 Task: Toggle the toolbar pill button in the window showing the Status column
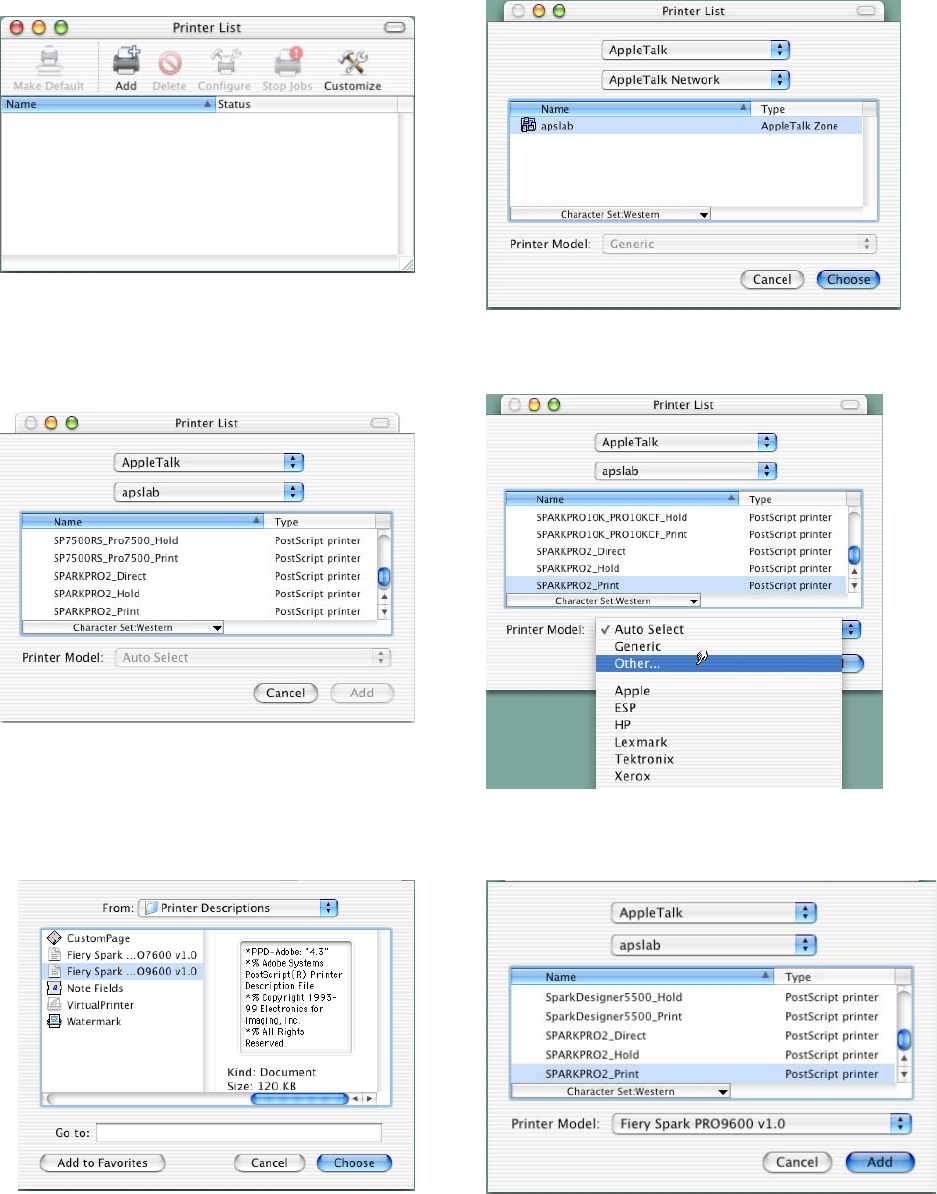click(395, 27)
